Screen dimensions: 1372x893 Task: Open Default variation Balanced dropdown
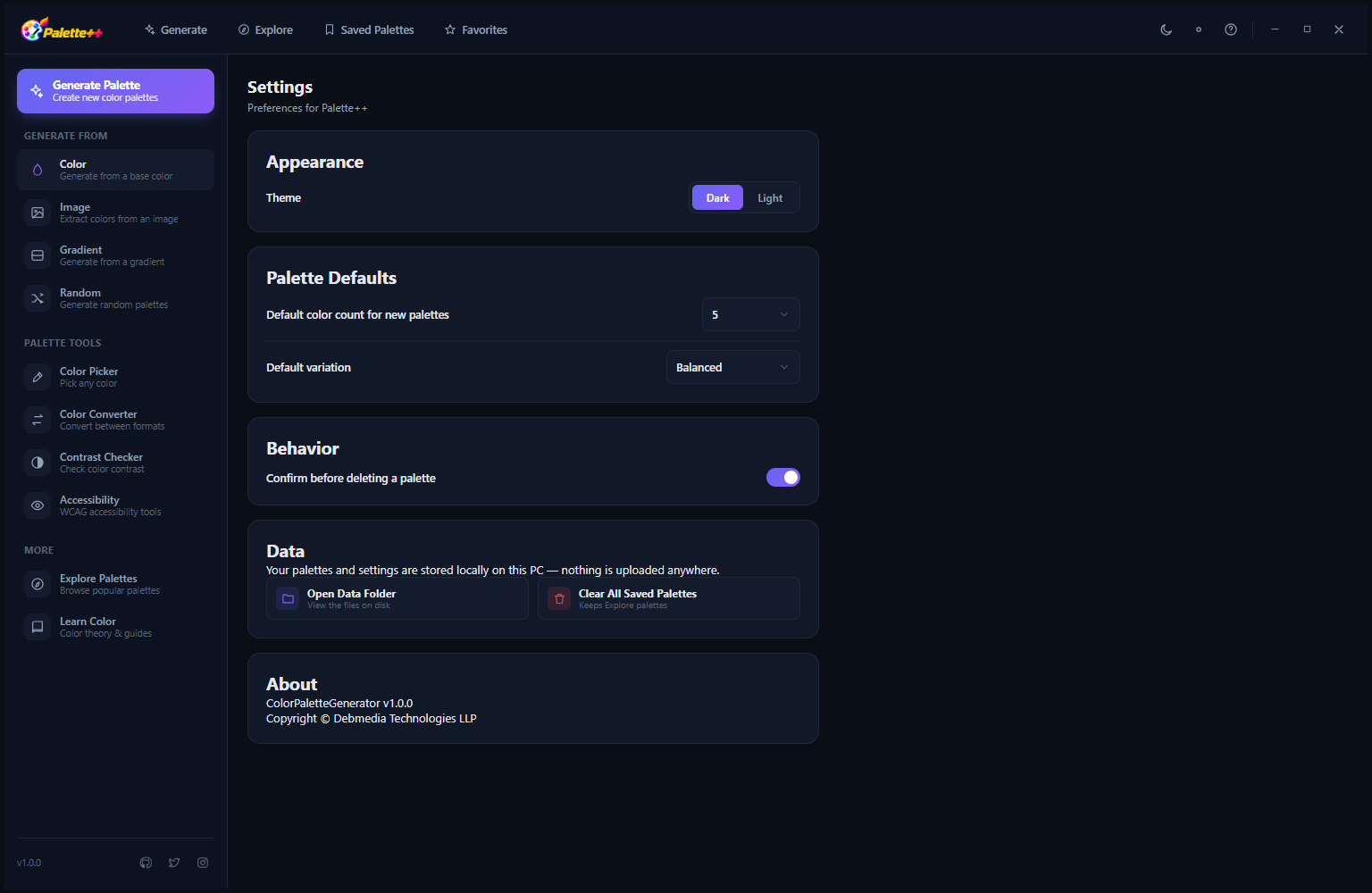click(732, 367)
